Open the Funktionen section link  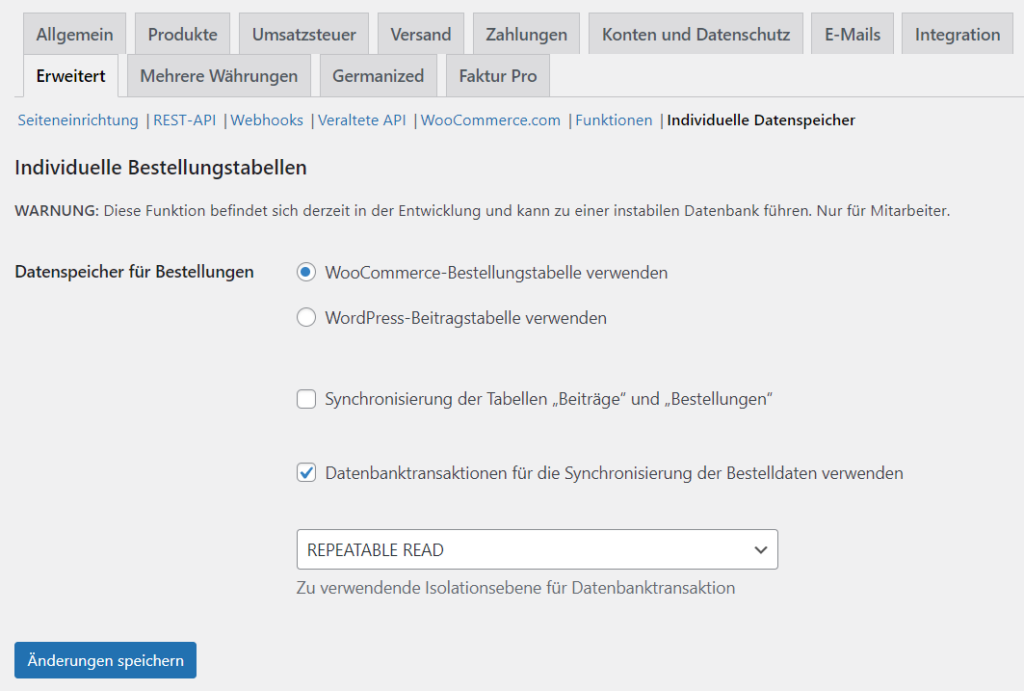tap(614, 120)
